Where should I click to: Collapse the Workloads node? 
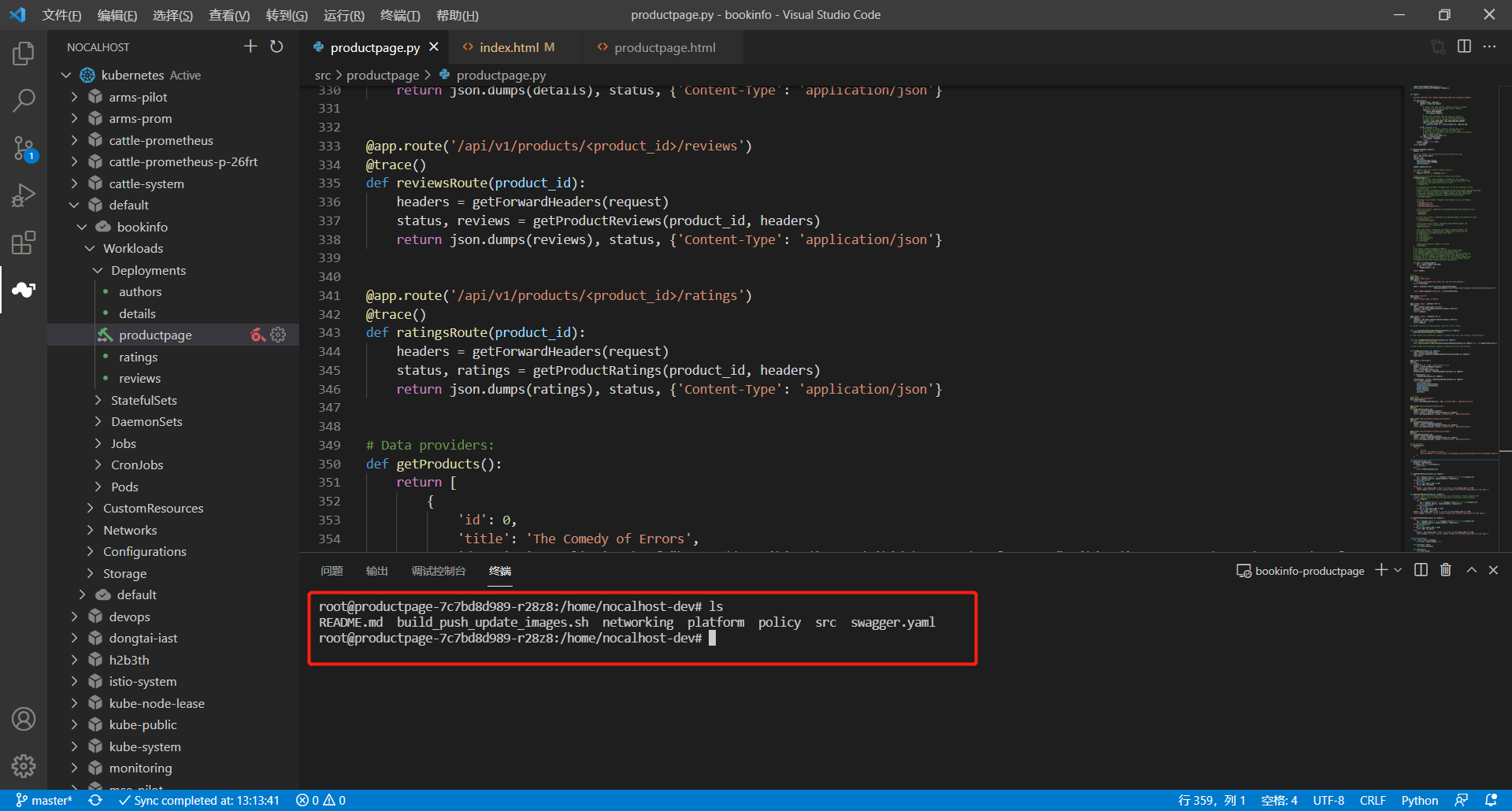pos(90,248)
